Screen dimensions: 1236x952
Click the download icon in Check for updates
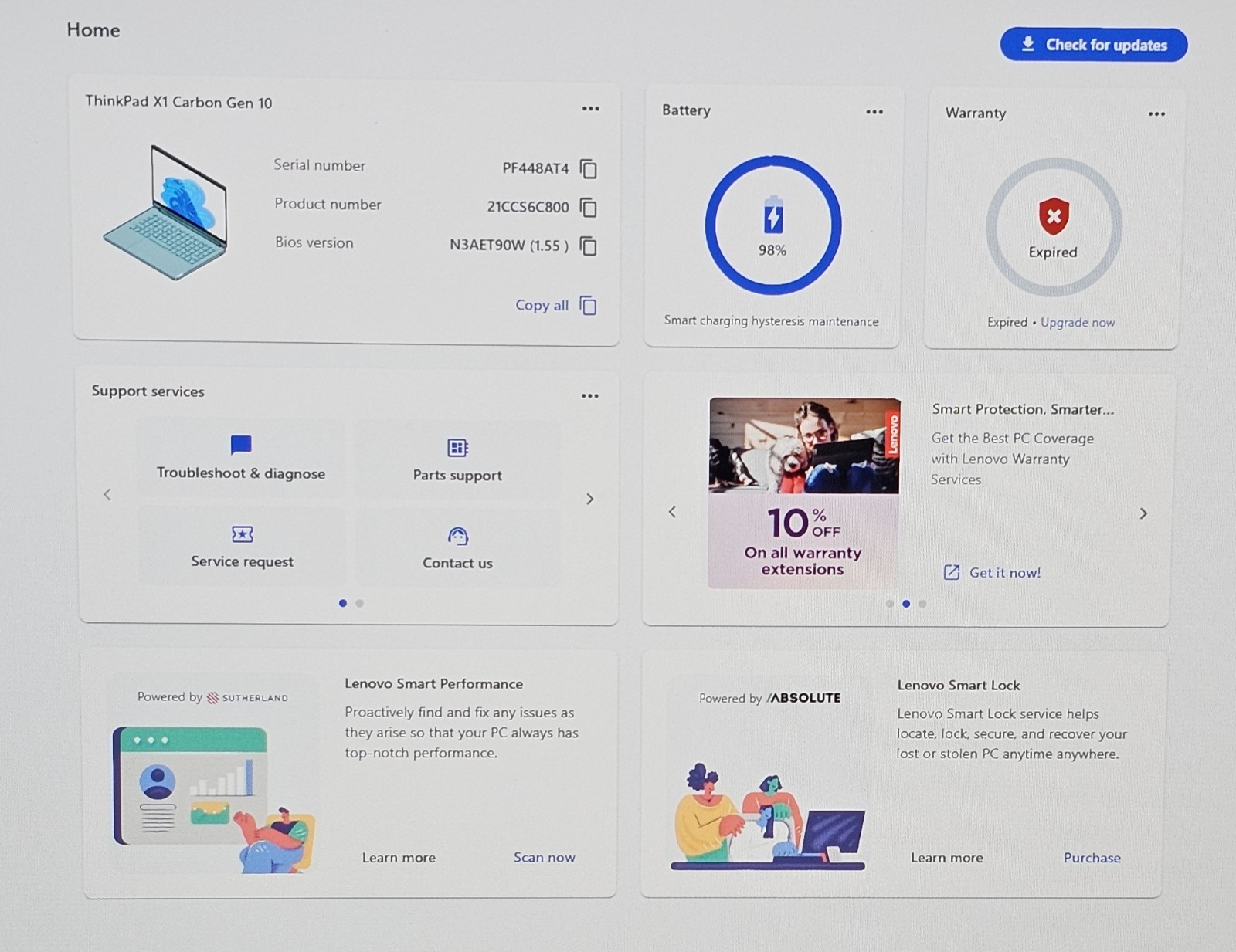pos(1028,44)
